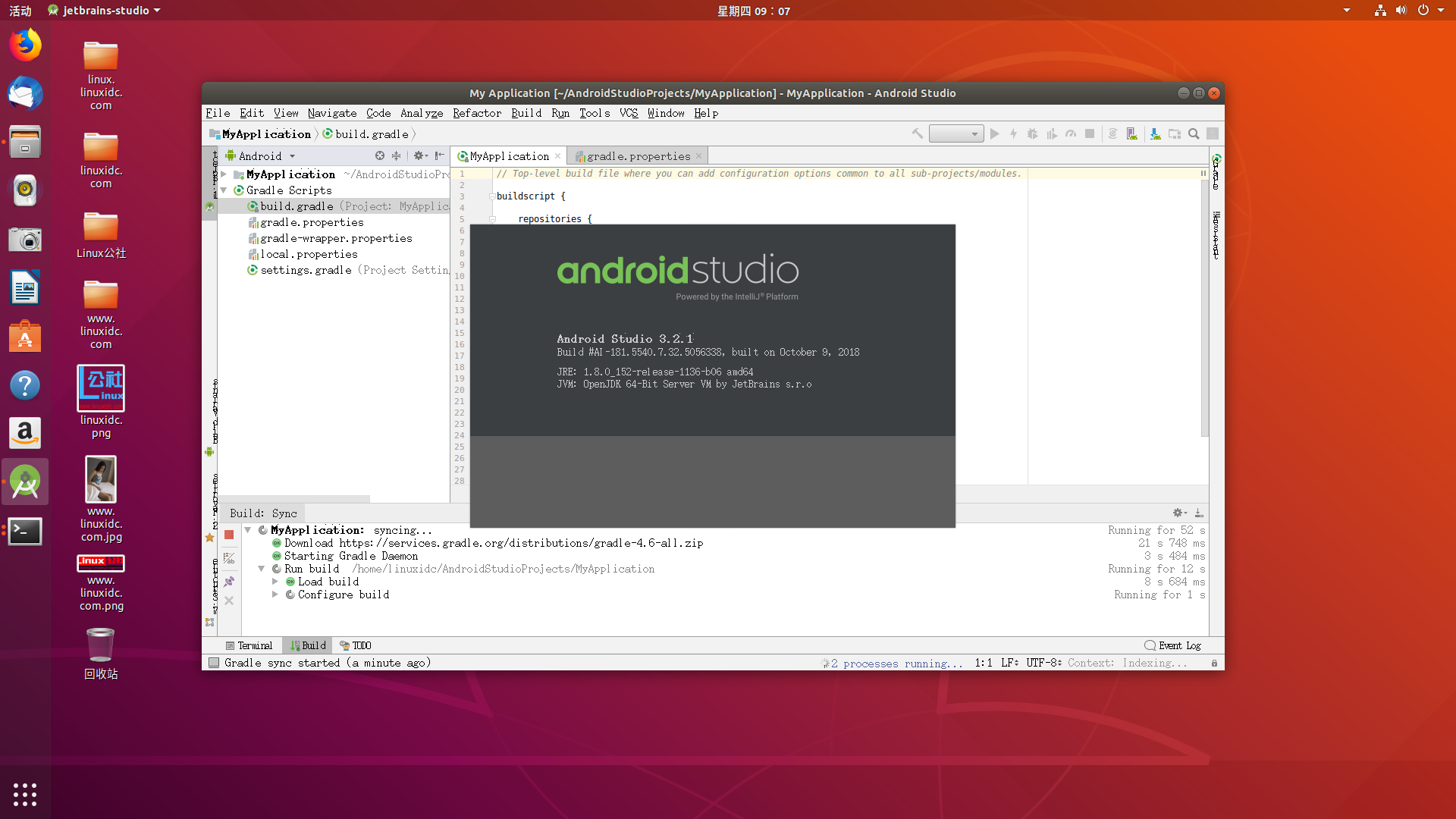Screen dimensions: 1456x819
Task: Open the Refactor menu
Action: 477,113
